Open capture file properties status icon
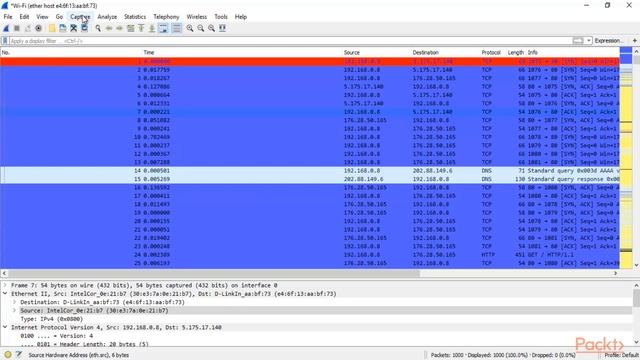This screenshot has height=360, width=640. [x=19, y=355]
